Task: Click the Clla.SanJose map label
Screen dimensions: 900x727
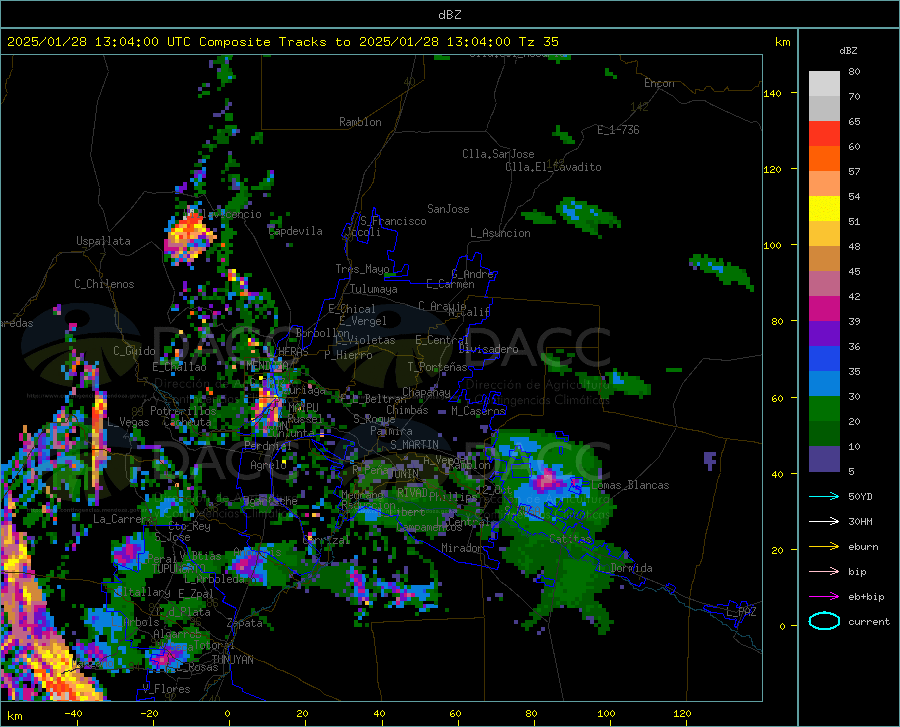Action: (498, 154)
